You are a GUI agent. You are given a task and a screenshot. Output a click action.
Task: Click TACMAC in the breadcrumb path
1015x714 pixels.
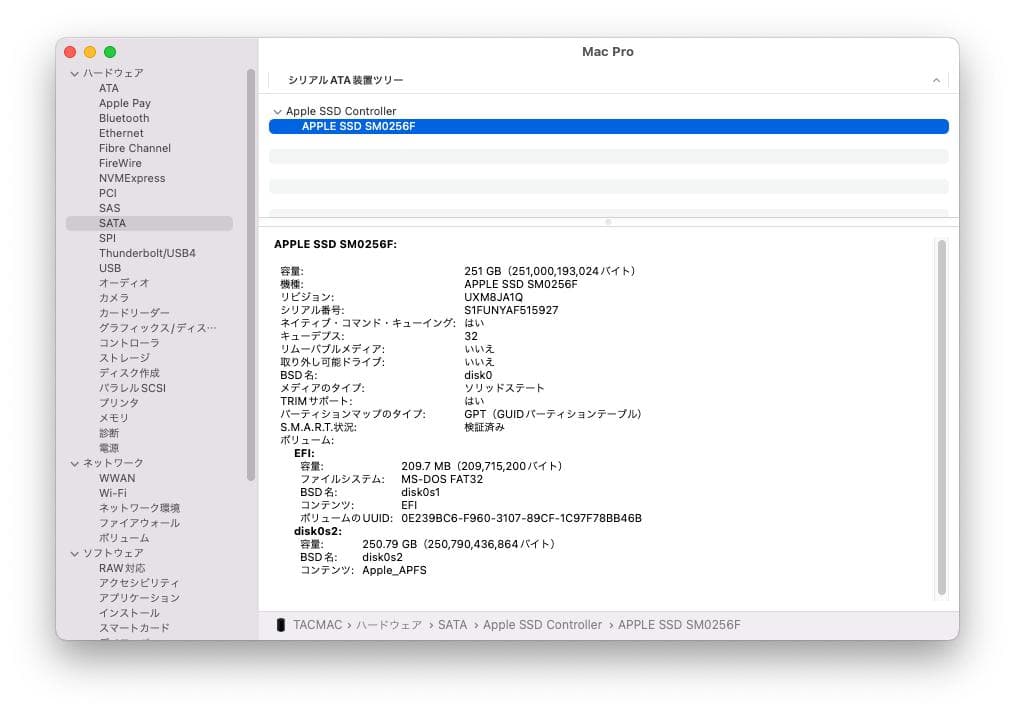(318, 624)
